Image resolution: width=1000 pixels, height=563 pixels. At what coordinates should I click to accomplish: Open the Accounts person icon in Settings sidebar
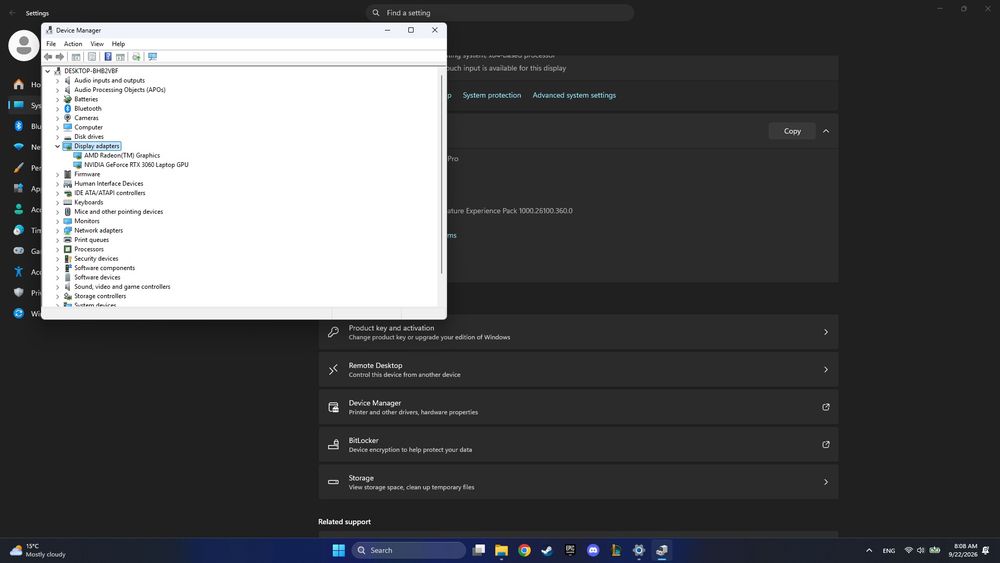18,209
